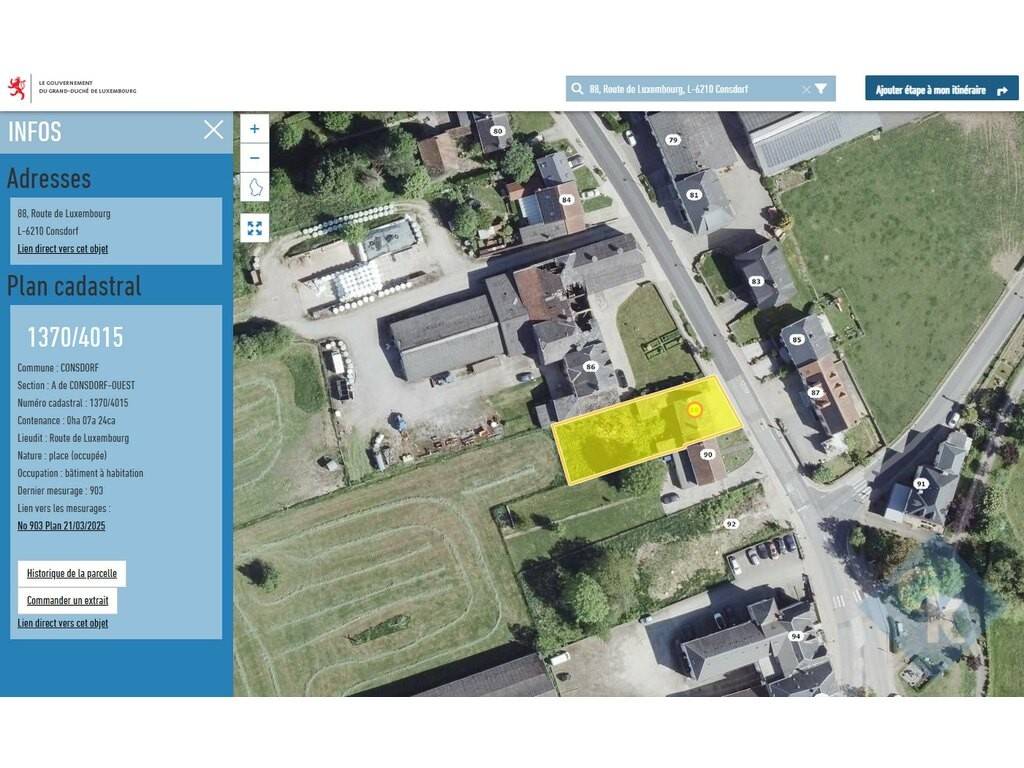
Task: Open the 'No 903 Plan 21/03/2025' link
Action: click(61, 526)
